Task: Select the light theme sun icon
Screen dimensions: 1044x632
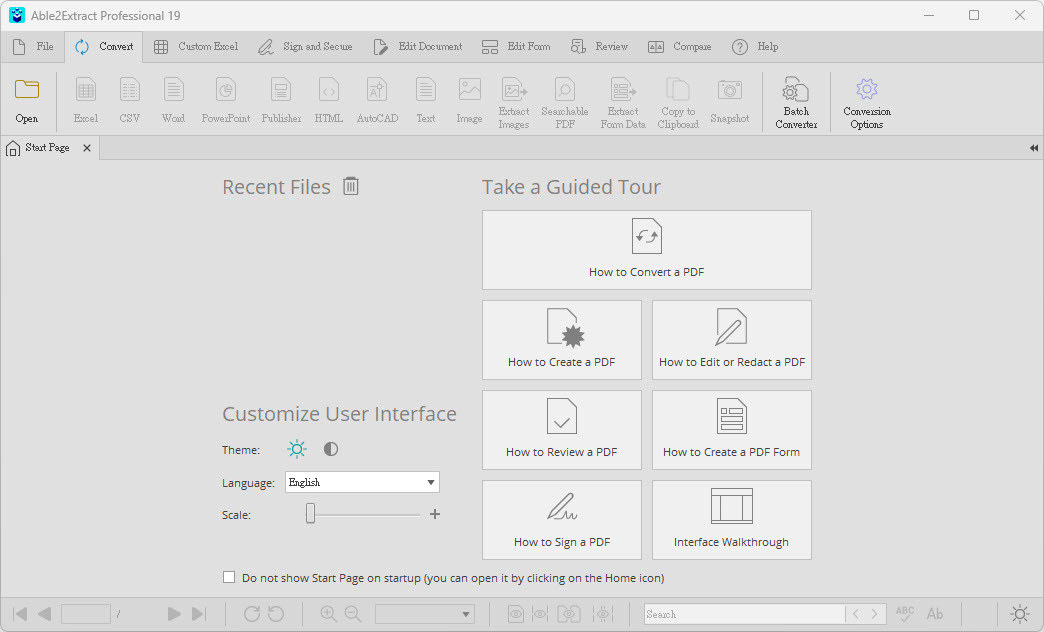Action: [297, 449]
